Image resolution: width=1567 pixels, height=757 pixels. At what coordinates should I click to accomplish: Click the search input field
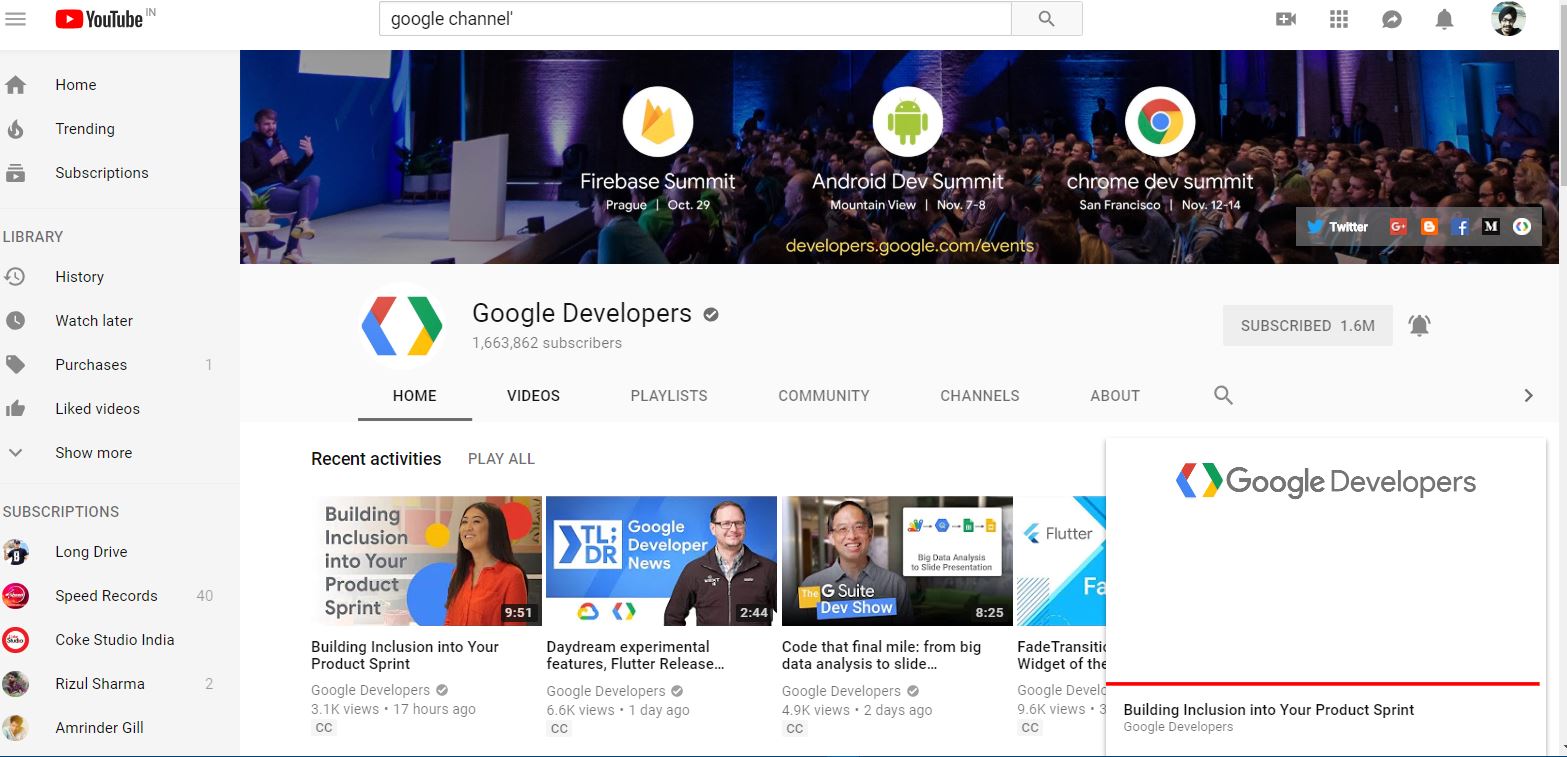695,19
